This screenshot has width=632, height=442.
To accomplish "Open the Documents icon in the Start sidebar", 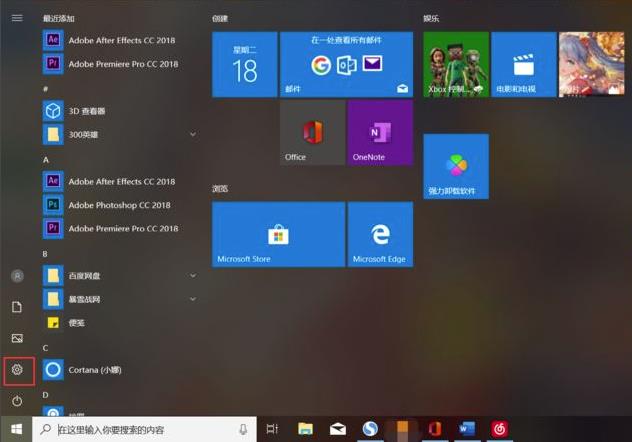I will tap(17, 307).
